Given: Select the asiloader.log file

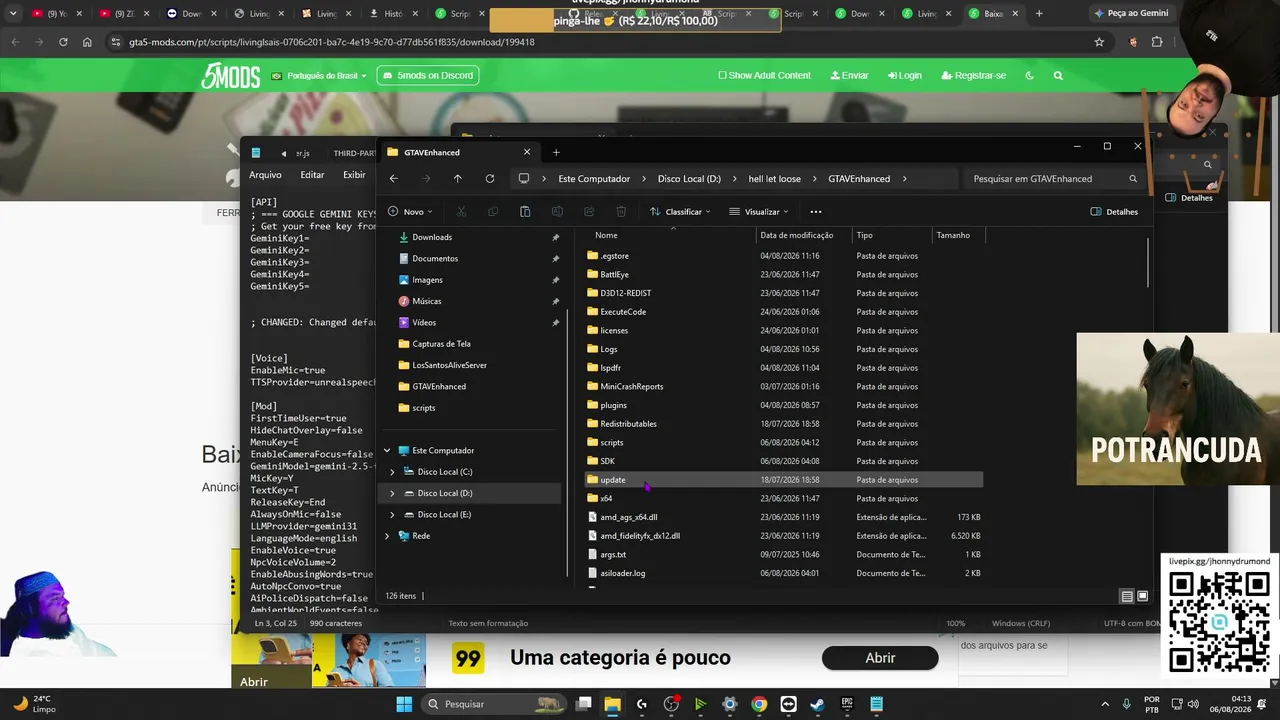Looking at the screenshot, I should point(783,573).
